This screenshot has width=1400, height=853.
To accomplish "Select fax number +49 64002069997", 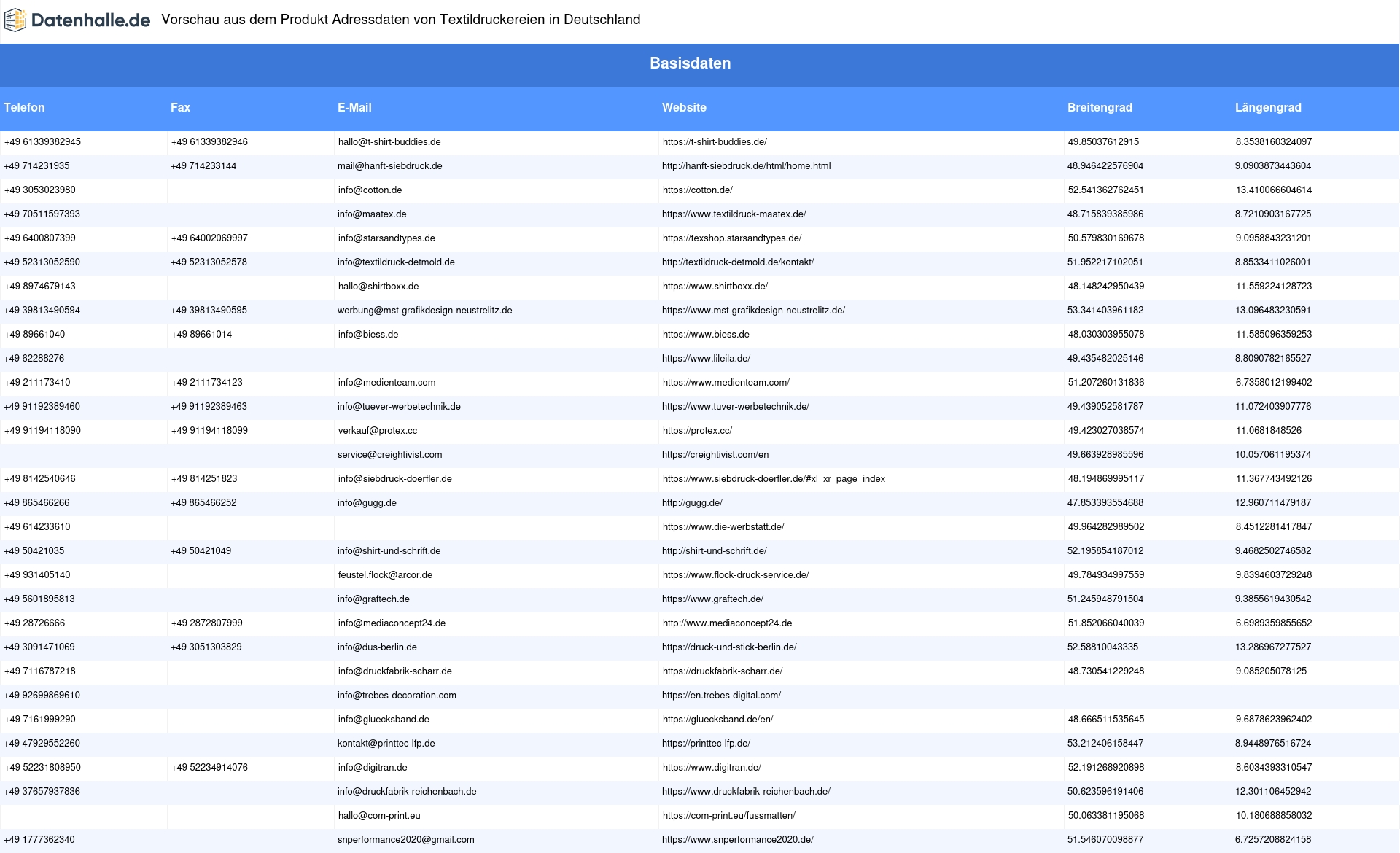I will [x=209, y=238].
